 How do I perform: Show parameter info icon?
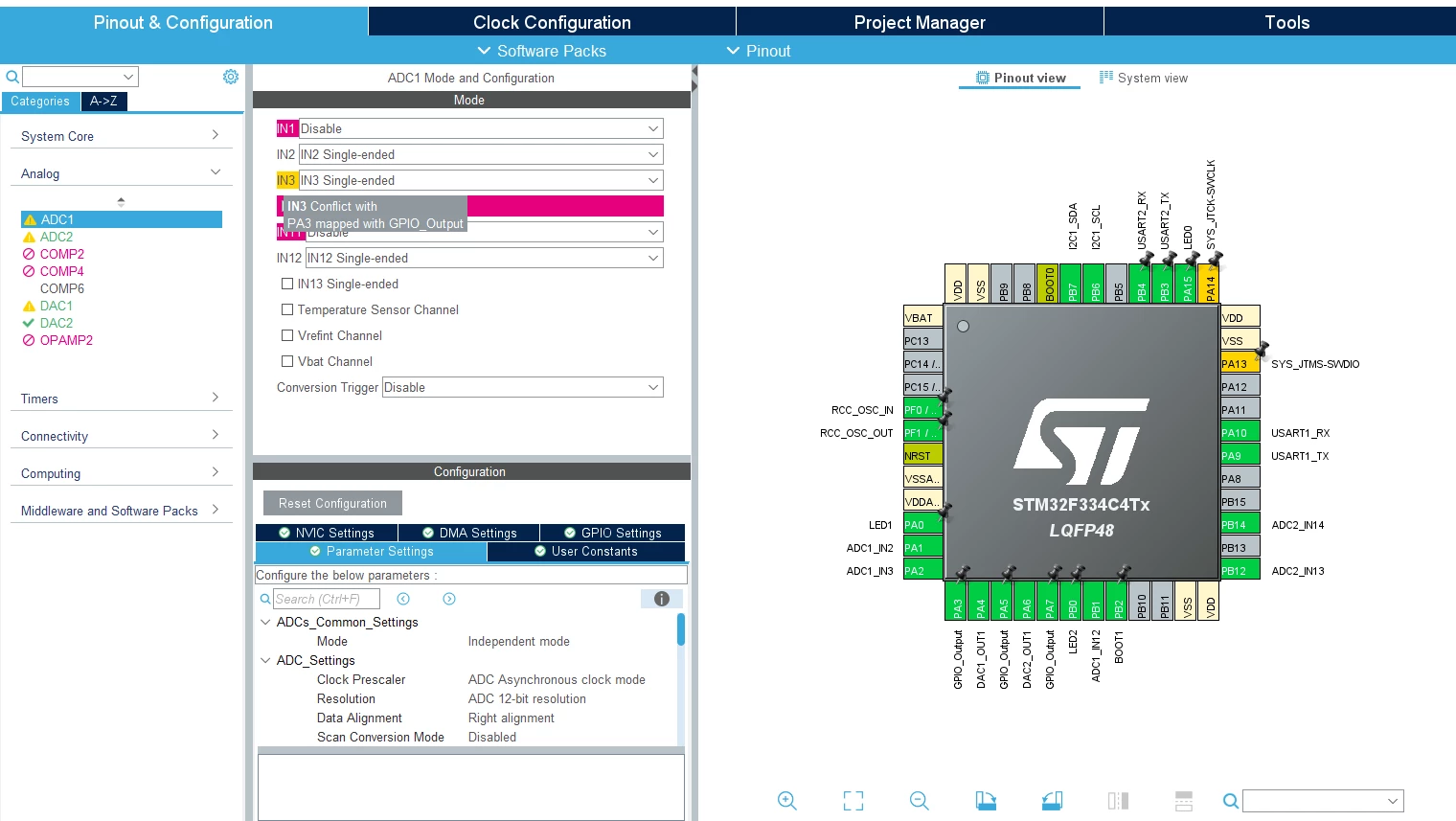tap(661, 599)
